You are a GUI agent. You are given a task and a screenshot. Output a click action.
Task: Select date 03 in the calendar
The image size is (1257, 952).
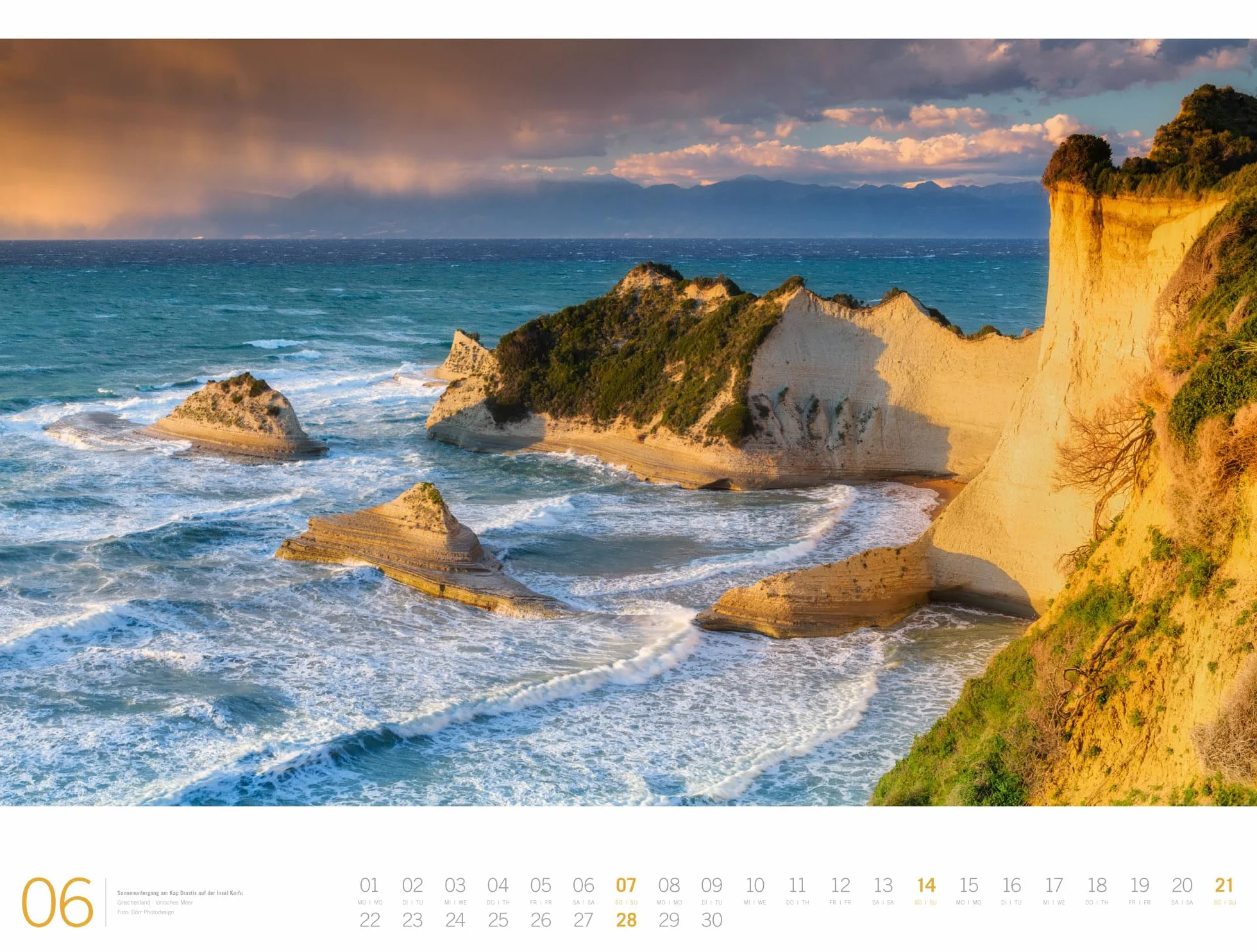pyautogui.click(x=455, y=885)
